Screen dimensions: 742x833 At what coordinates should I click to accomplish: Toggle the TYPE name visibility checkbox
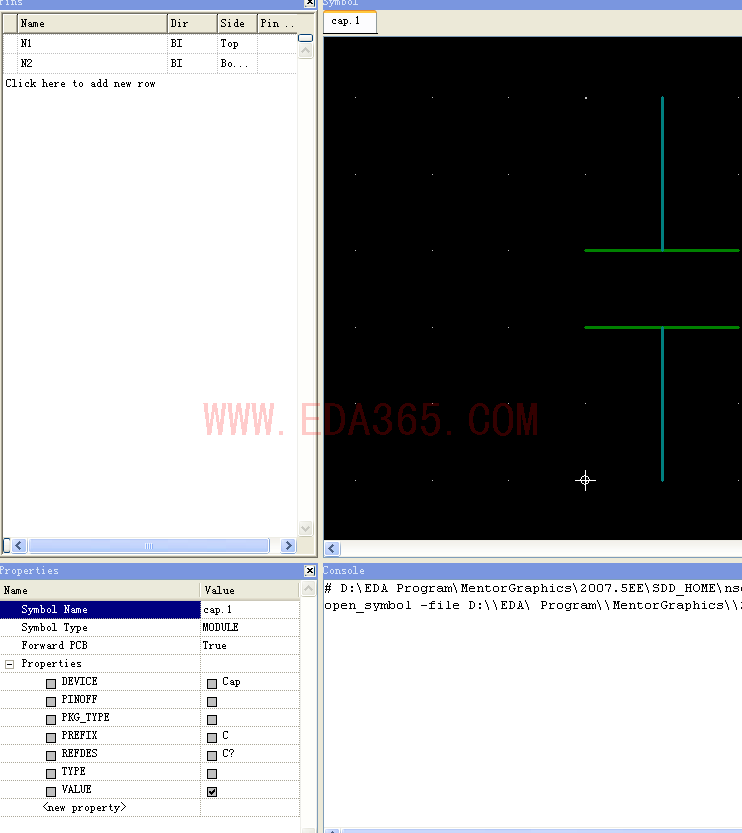coord(51,774)
